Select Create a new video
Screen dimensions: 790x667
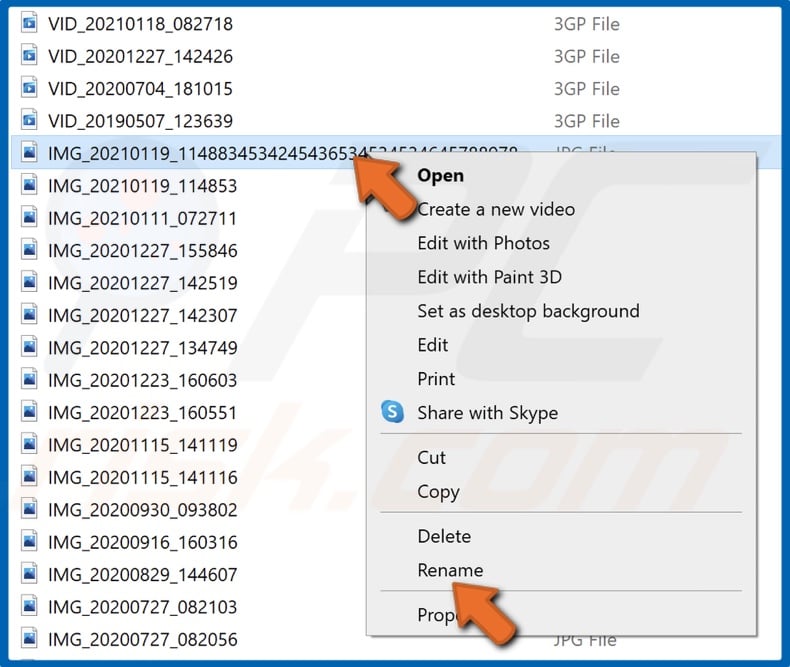[x=496, y=209]
